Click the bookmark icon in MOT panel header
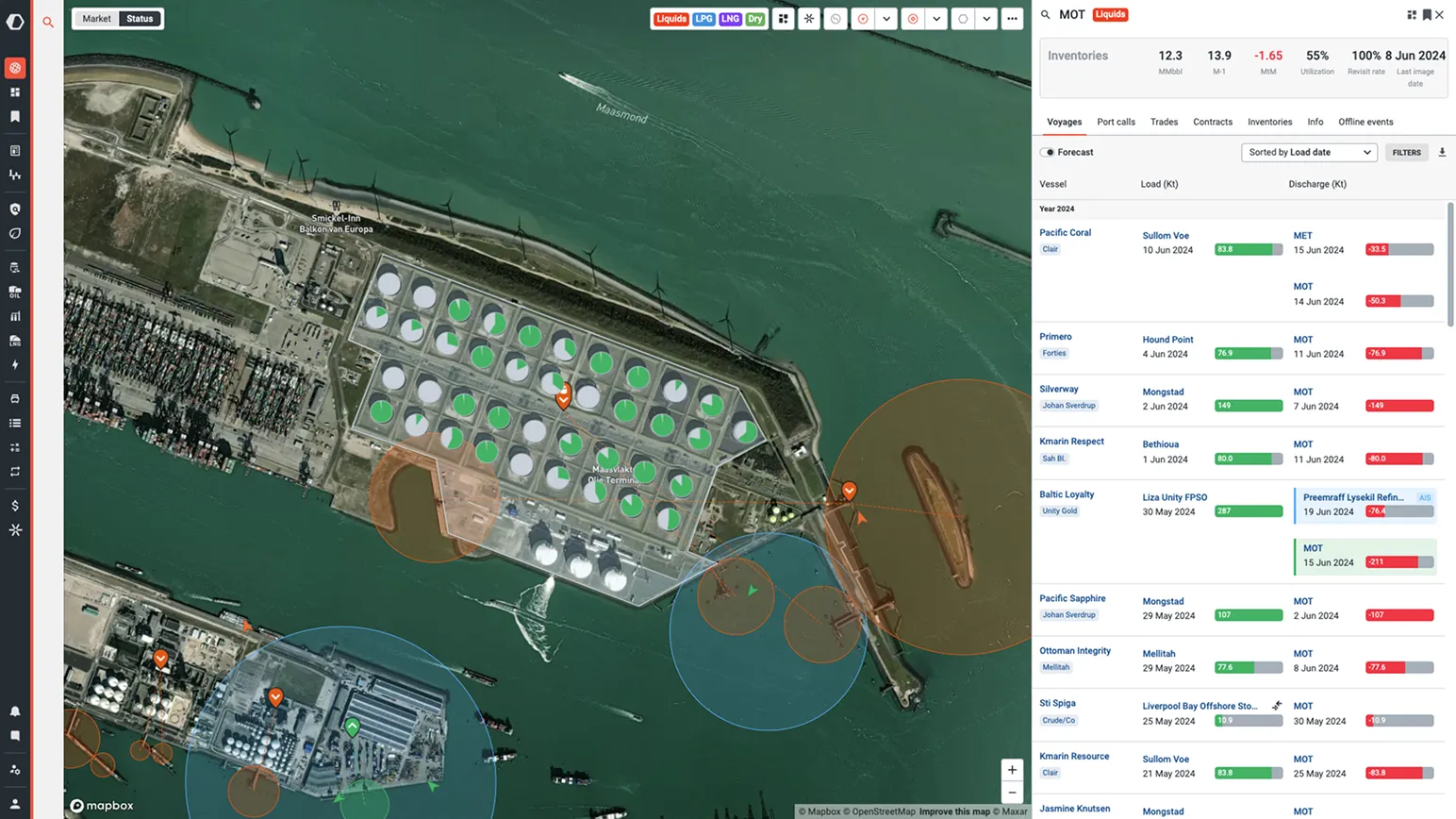 [x=1427, y=14]
